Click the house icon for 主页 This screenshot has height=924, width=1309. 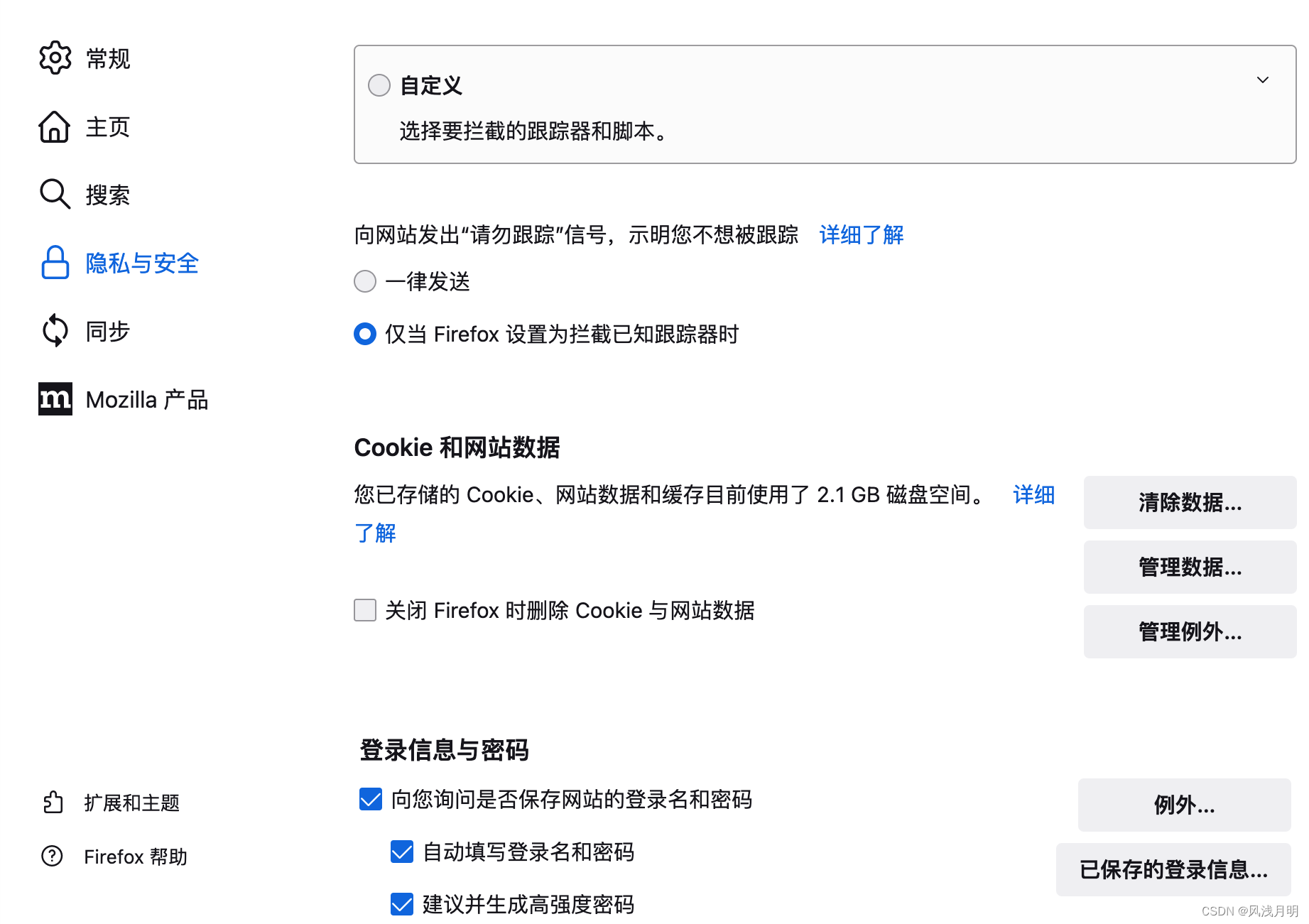pyautogui.click(x=55, y=126)
